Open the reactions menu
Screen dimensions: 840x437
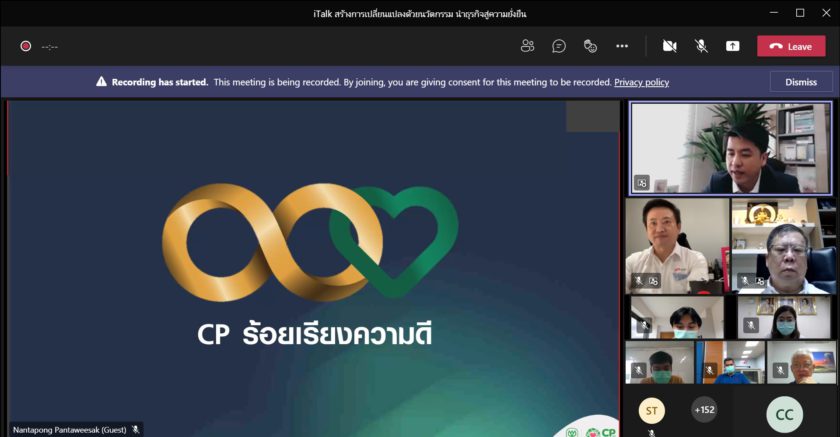590,46
